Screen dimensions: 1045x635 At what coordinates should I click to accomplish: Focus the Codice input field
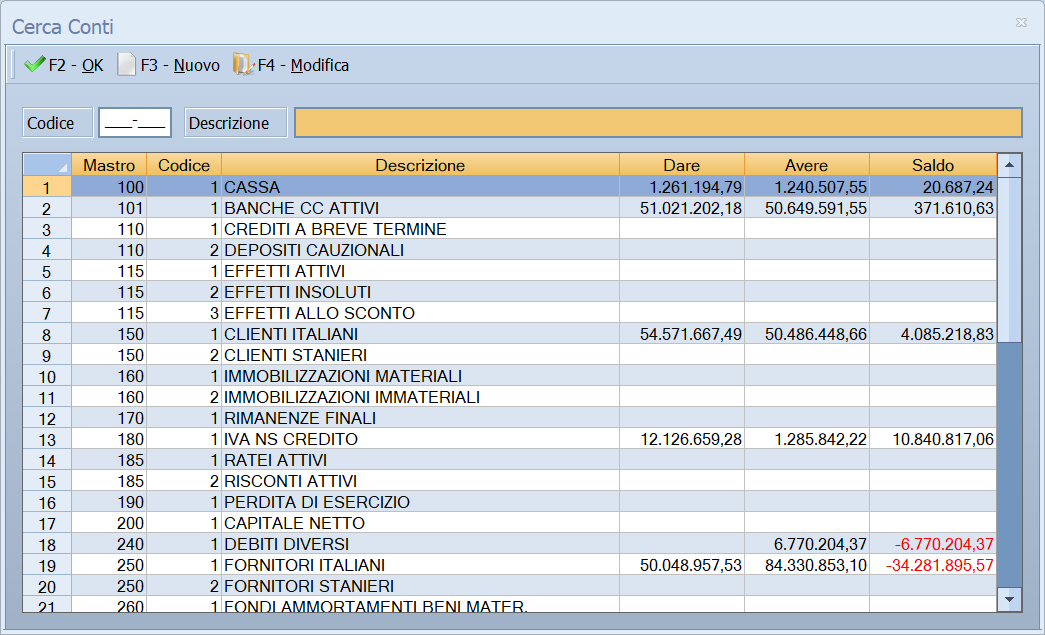[x=135, y=123]
